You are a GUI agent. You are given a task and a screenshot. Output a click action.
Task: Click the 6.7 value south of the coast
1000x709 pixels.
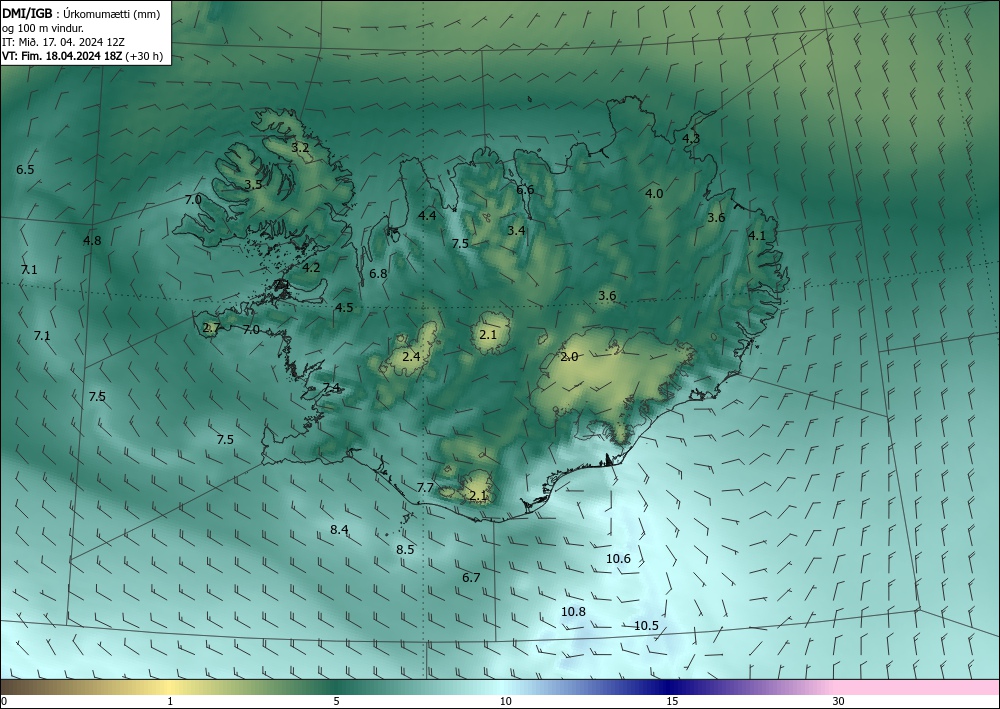tap(471, 578)
